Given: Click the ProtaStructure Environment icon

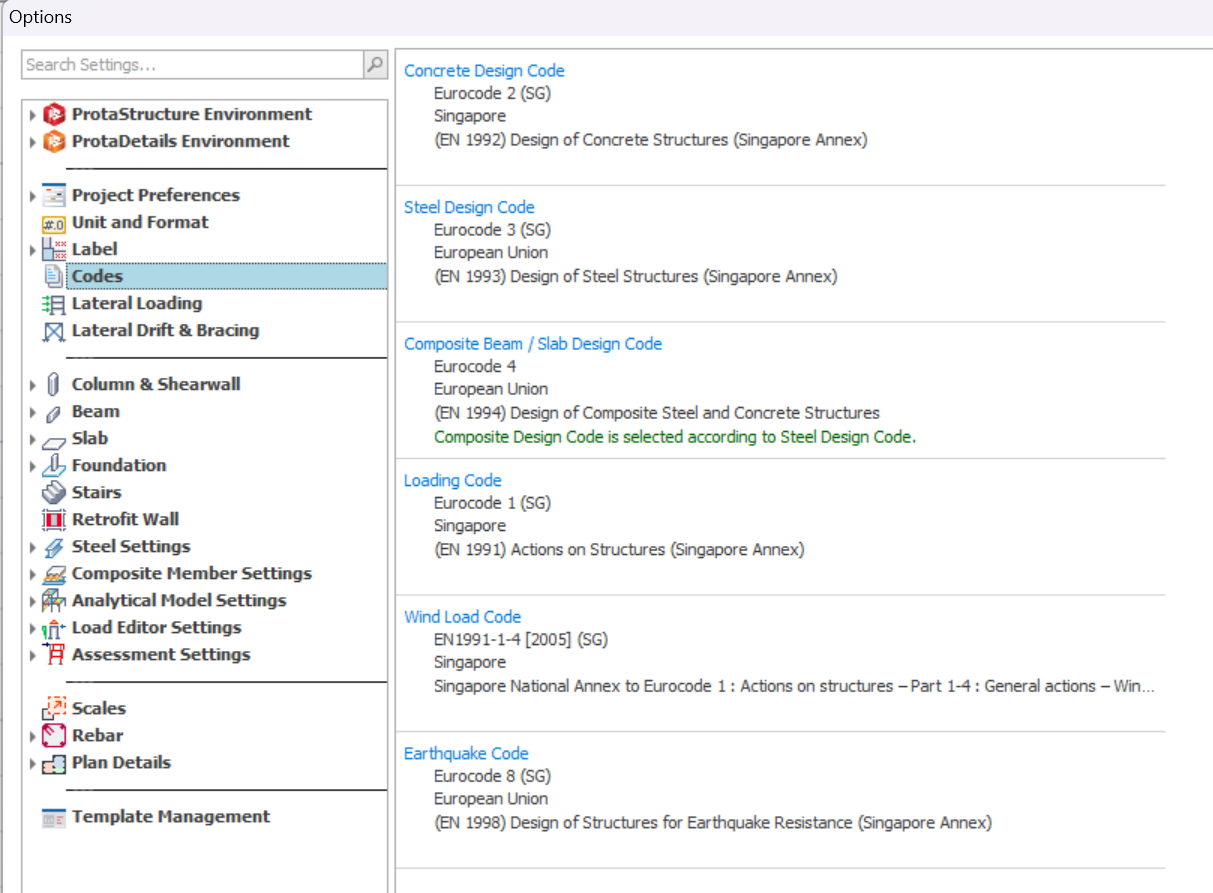Looking at the screenshot, I should coord(54,114).
